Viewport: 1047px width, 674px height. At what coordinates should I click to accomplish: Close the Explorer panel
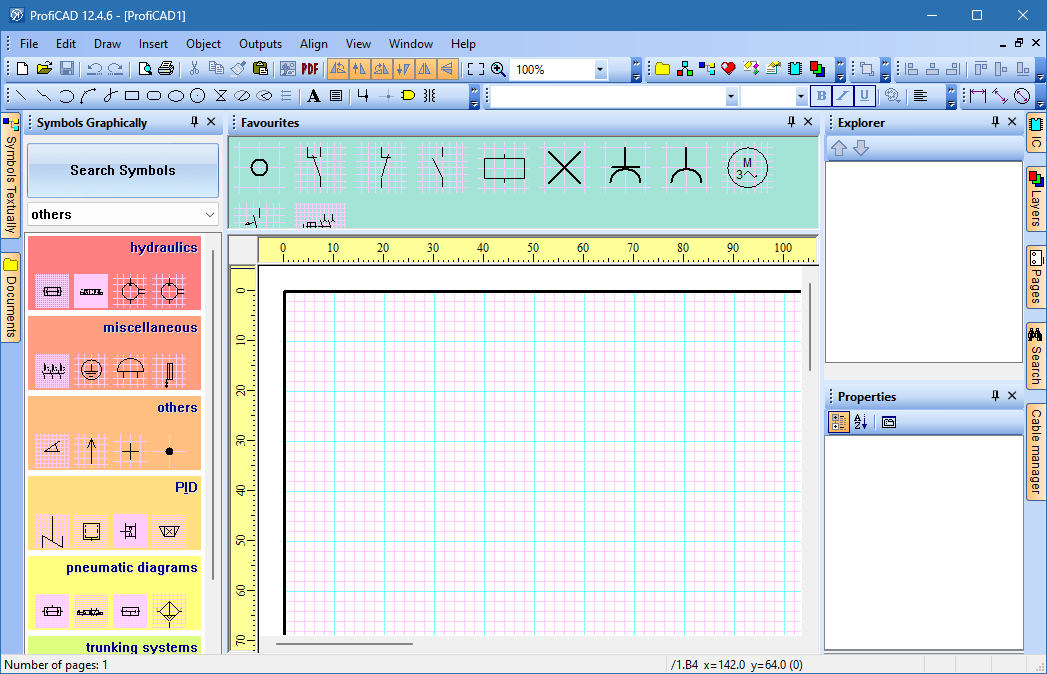pyautogui.click(x=1014, y=122)
